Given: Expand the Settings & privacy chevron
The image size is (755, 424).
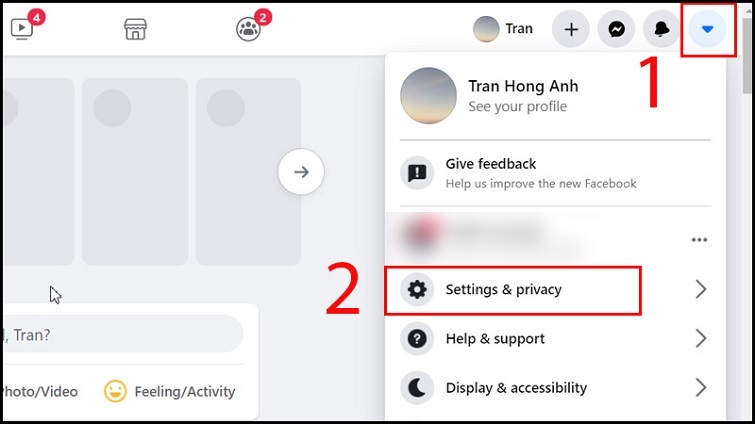Looking at the screenshot, I should [x=701, y=289].
